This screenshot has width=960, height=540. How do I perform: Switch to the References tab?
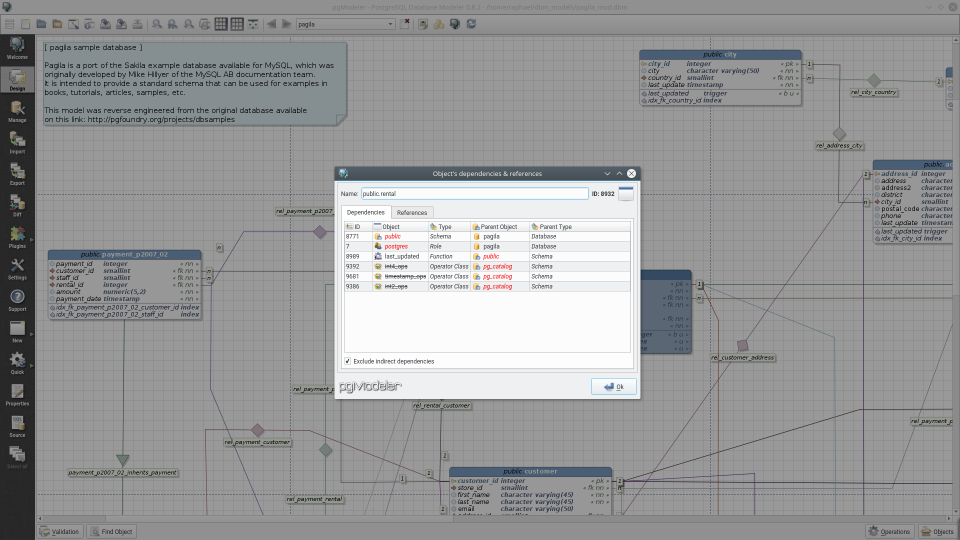click(x=412, y=212)
